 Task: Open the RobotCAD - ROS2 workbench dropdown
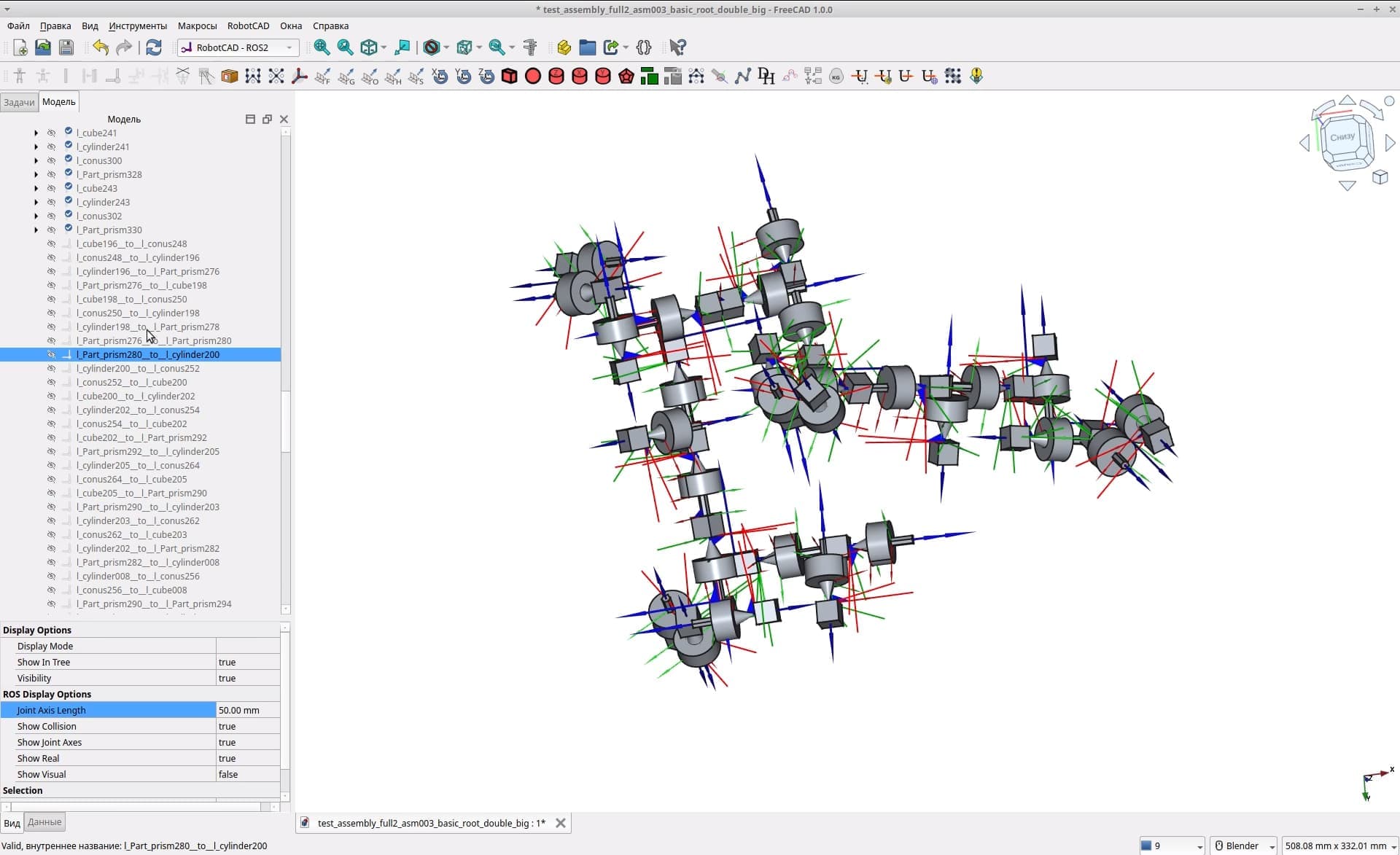point(238,47)
